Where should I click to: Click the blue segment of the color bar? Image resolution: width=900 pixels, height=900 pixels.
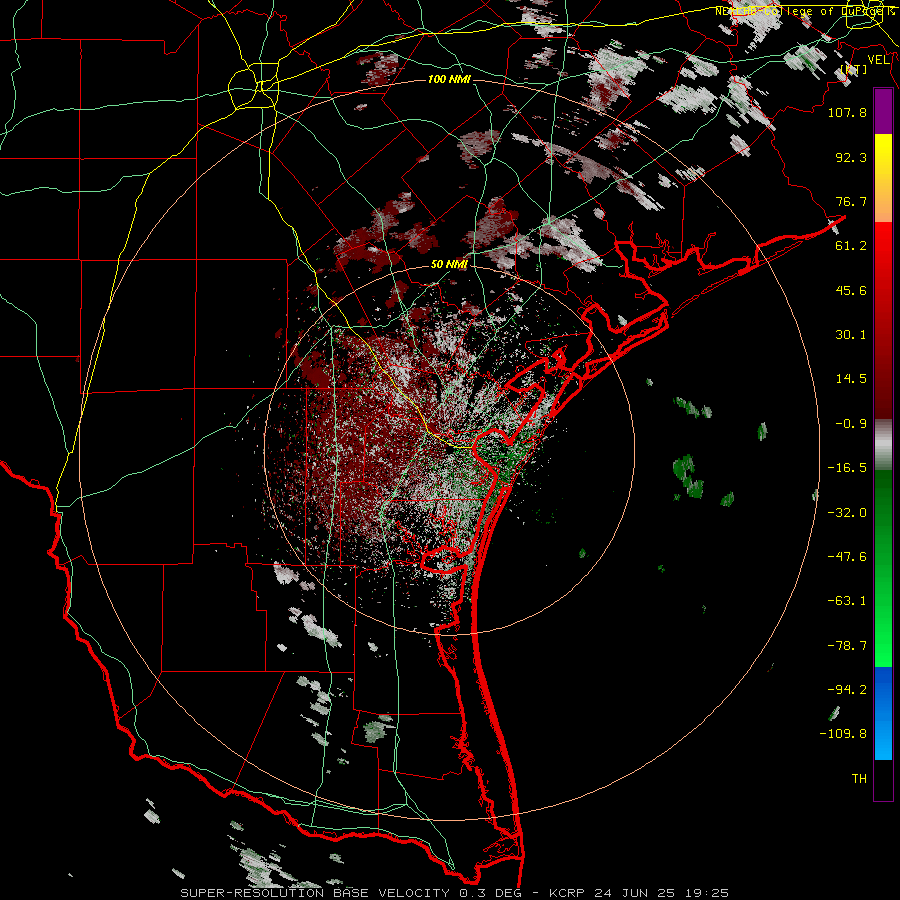883,713
